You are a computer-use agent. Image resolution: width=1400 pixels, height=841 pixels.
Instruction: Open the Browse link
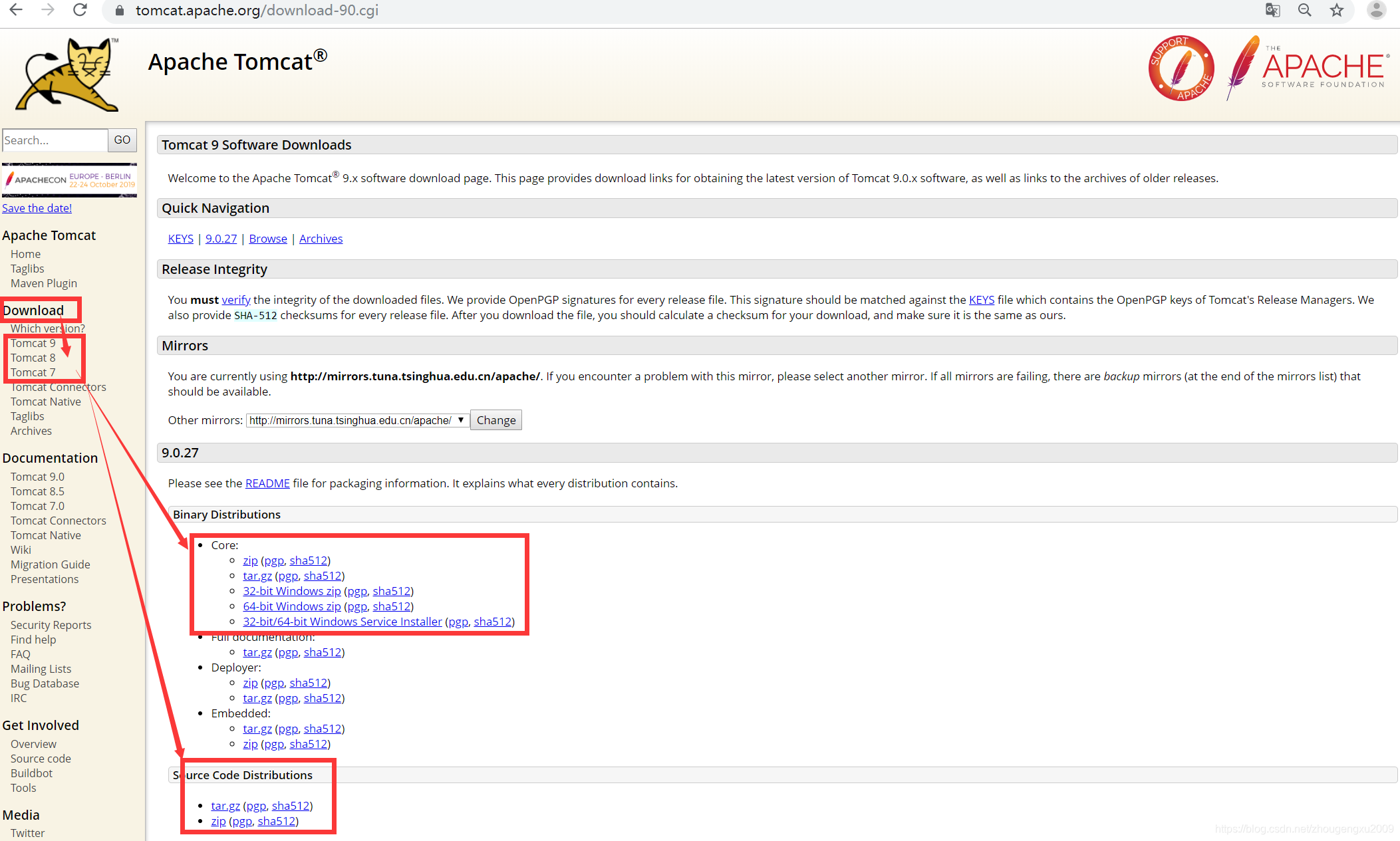[x=268, y=239]
